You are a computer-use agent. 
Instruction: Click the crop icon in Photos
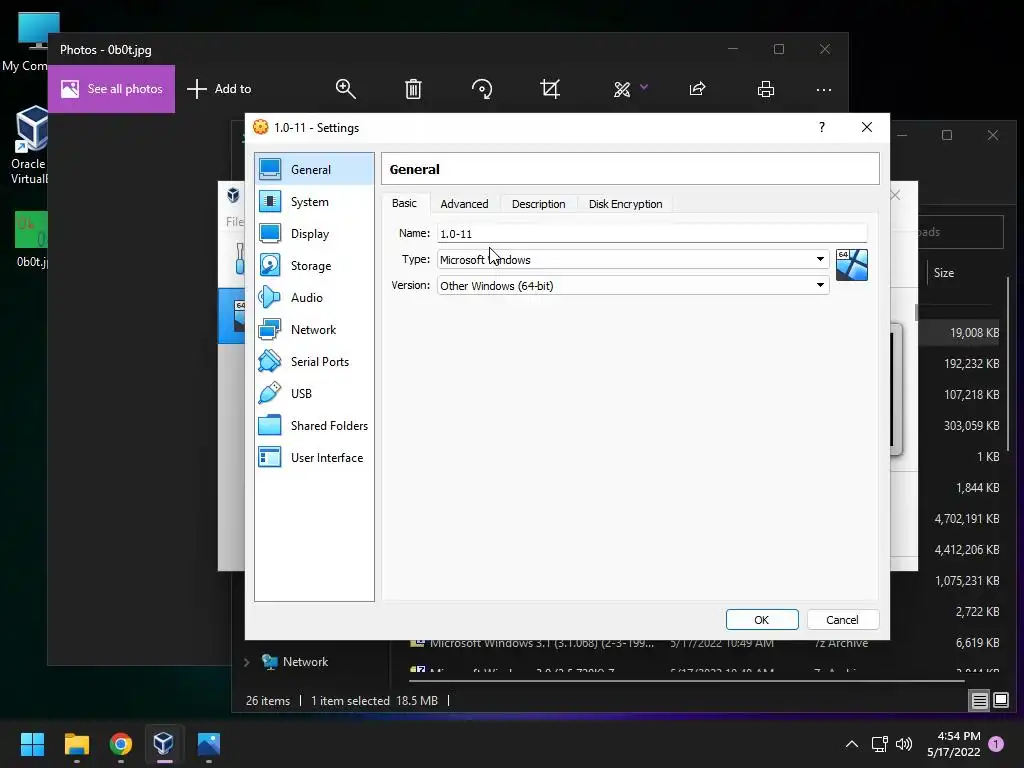point(551,89)
